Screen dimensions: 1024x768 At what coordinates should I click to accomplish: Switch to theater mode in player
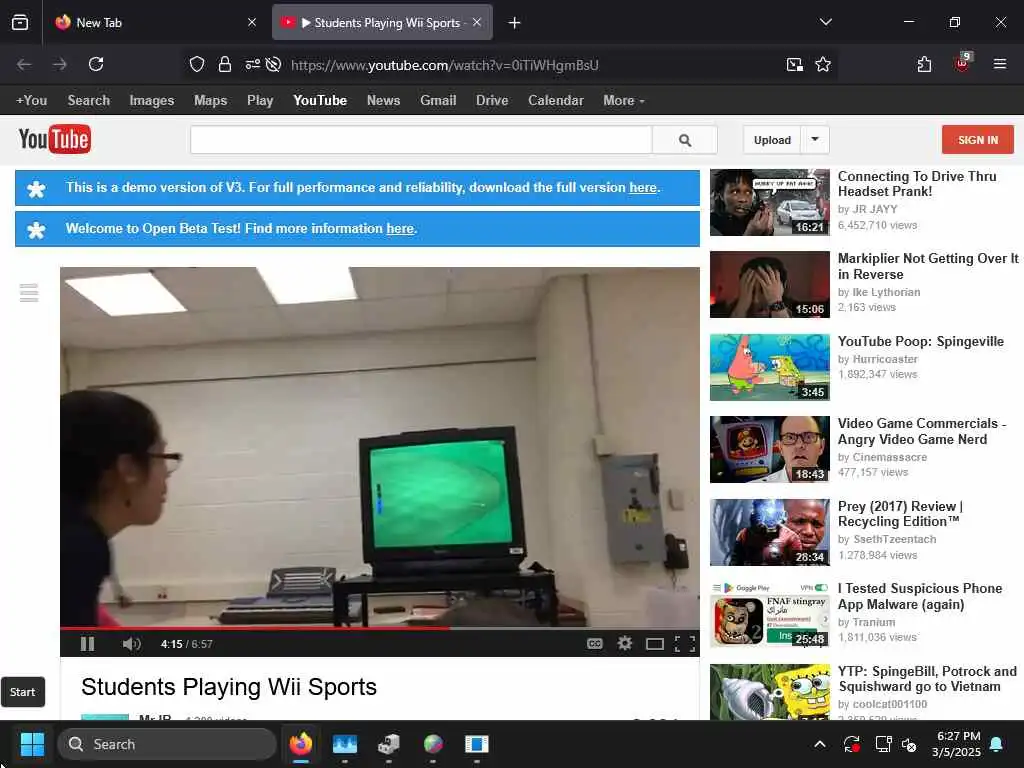654,645
